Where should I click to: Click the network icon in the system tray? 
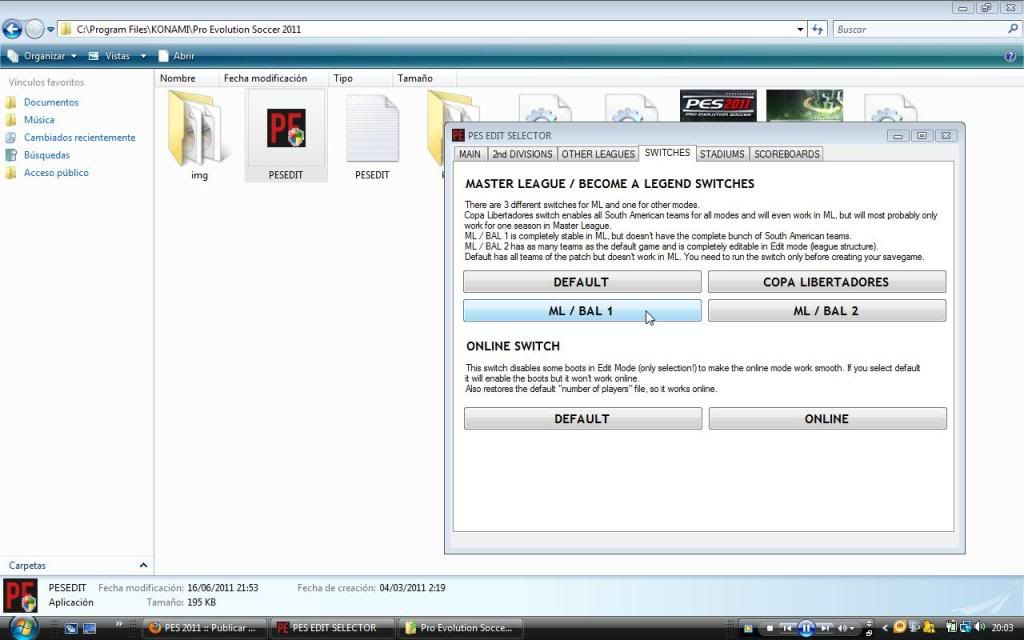pyautogui.click(x=964, y=628)
